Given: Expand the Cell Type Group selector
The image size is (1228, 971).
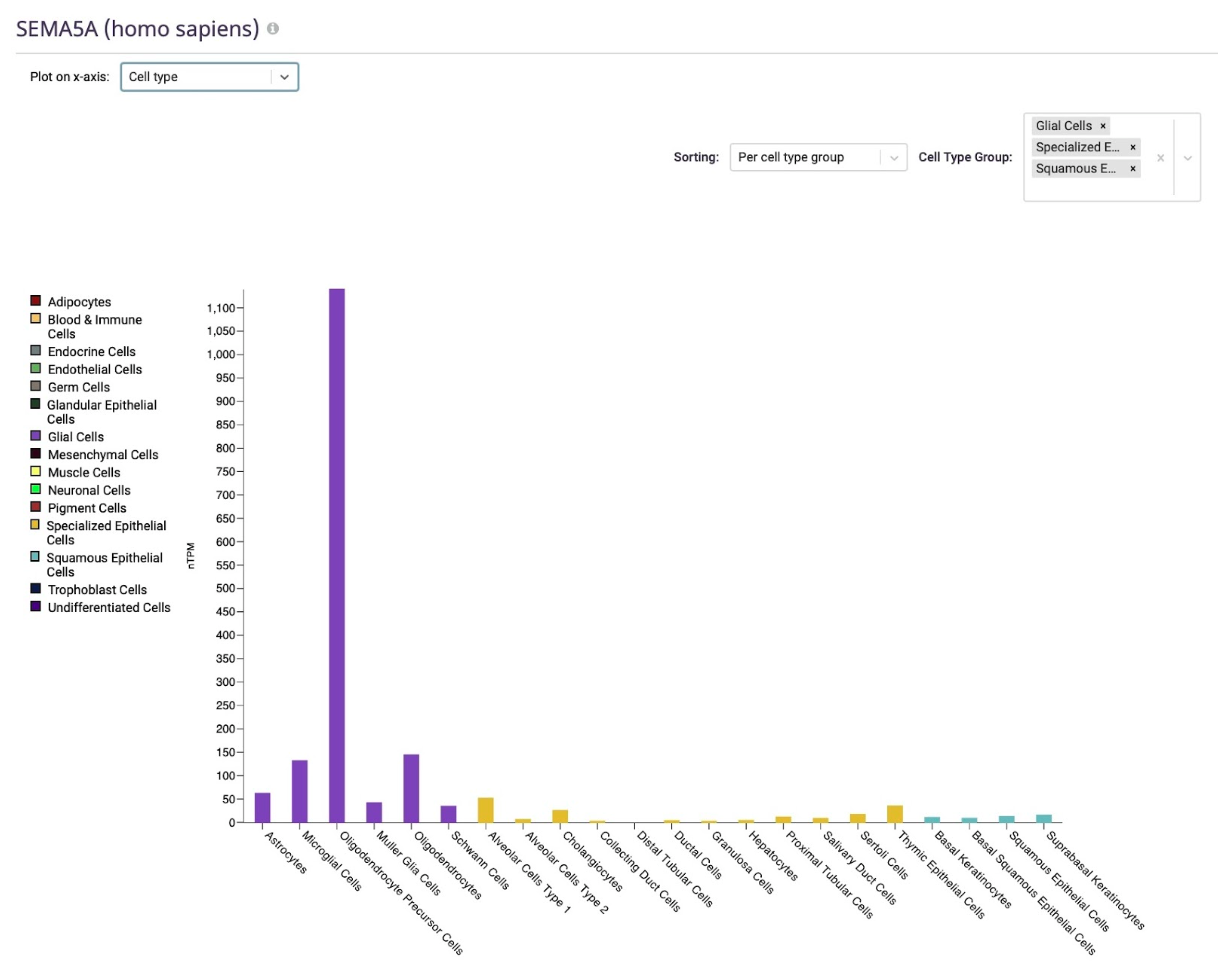Looking at the screenshot, I should [1189, 157].
